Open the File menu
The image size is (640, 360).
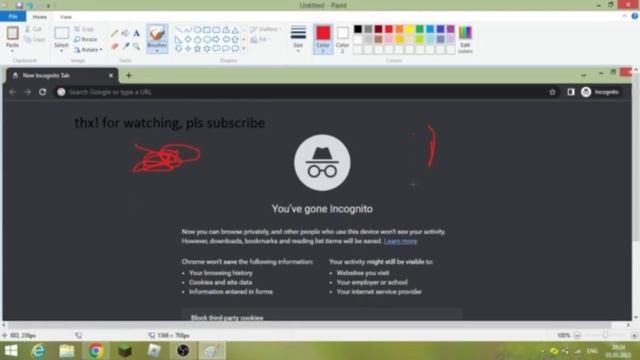13,16
